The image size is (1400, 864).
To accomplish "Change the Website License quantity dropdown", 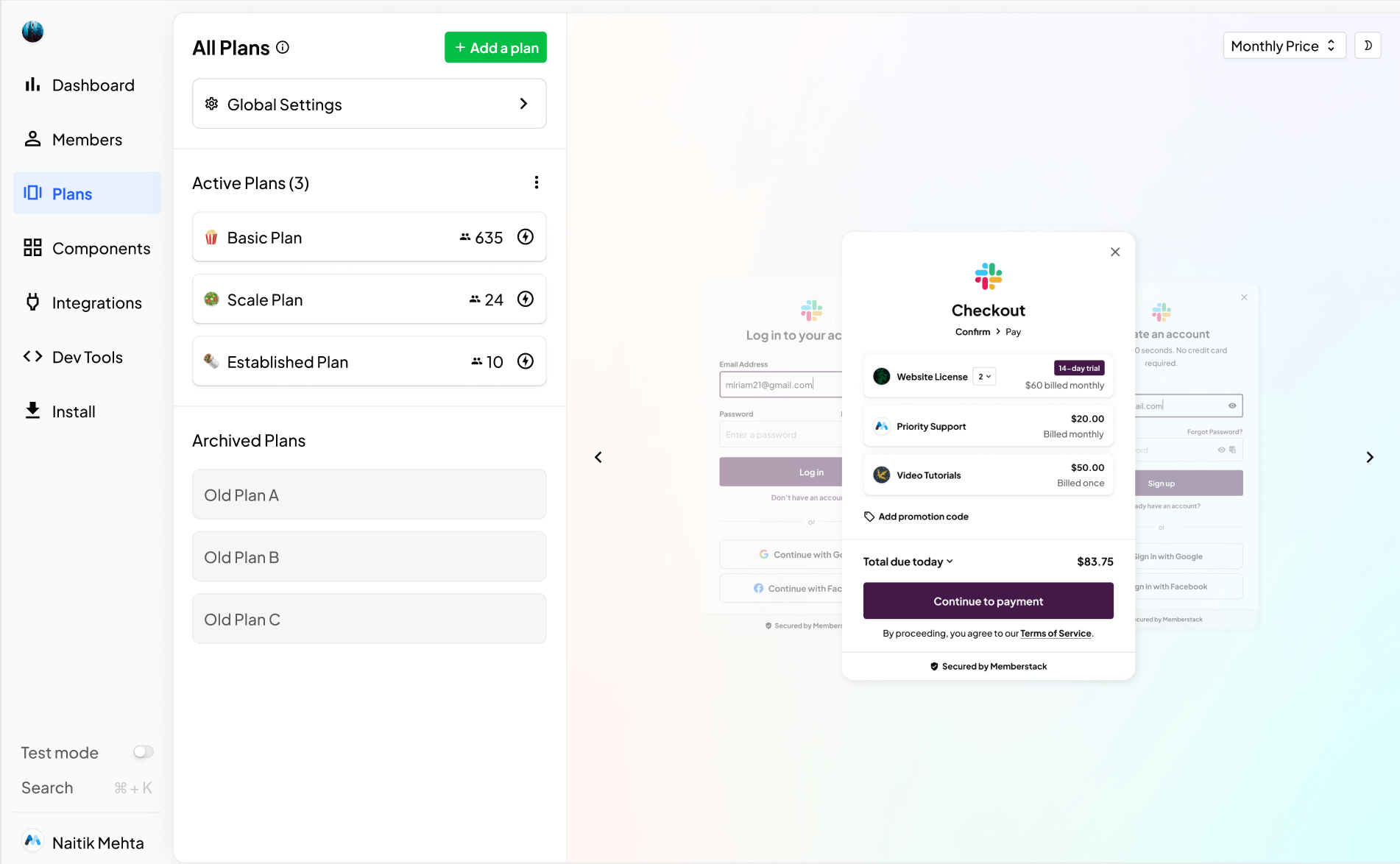I will [983, 376].
